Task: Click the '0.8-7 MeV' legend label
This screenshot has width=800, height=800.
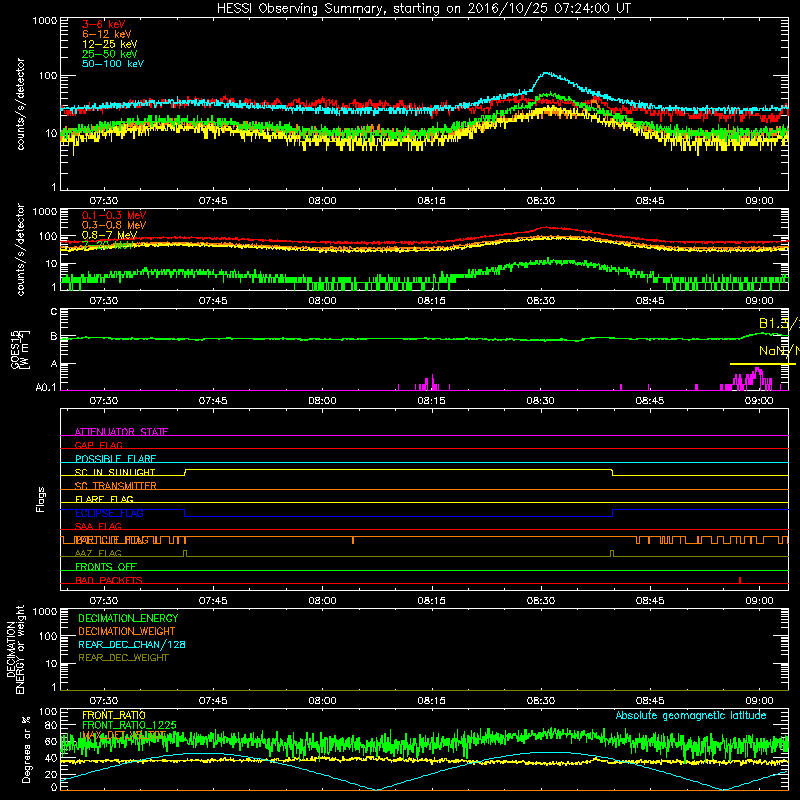Action: point(109,235)
